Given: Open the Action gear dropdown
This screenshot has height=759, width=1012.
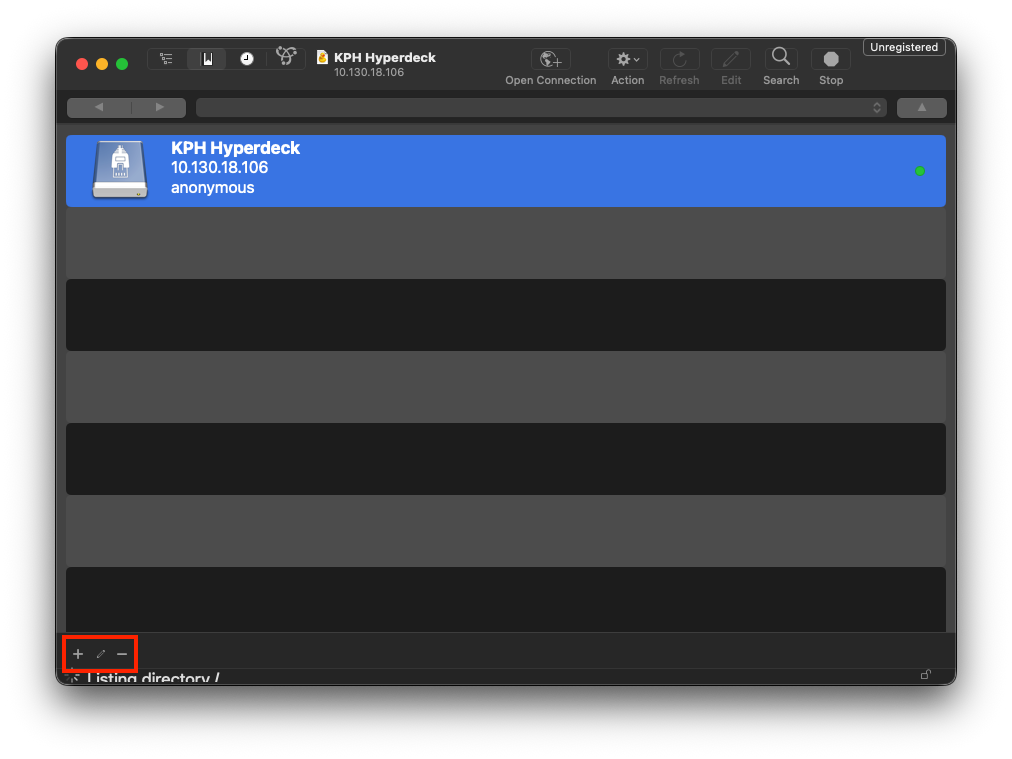Looking at the screenshot, I should click(x=627, y=59).
